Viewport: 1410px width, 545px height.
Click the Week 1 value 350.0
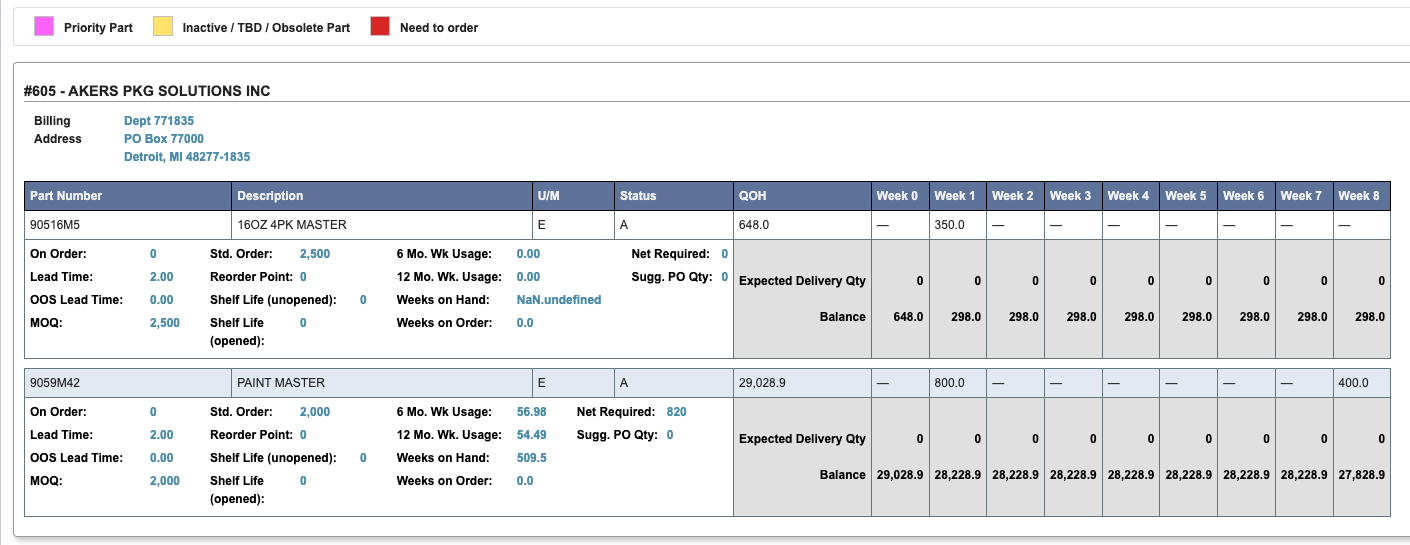pyautogui.click(x=949, y=225)
